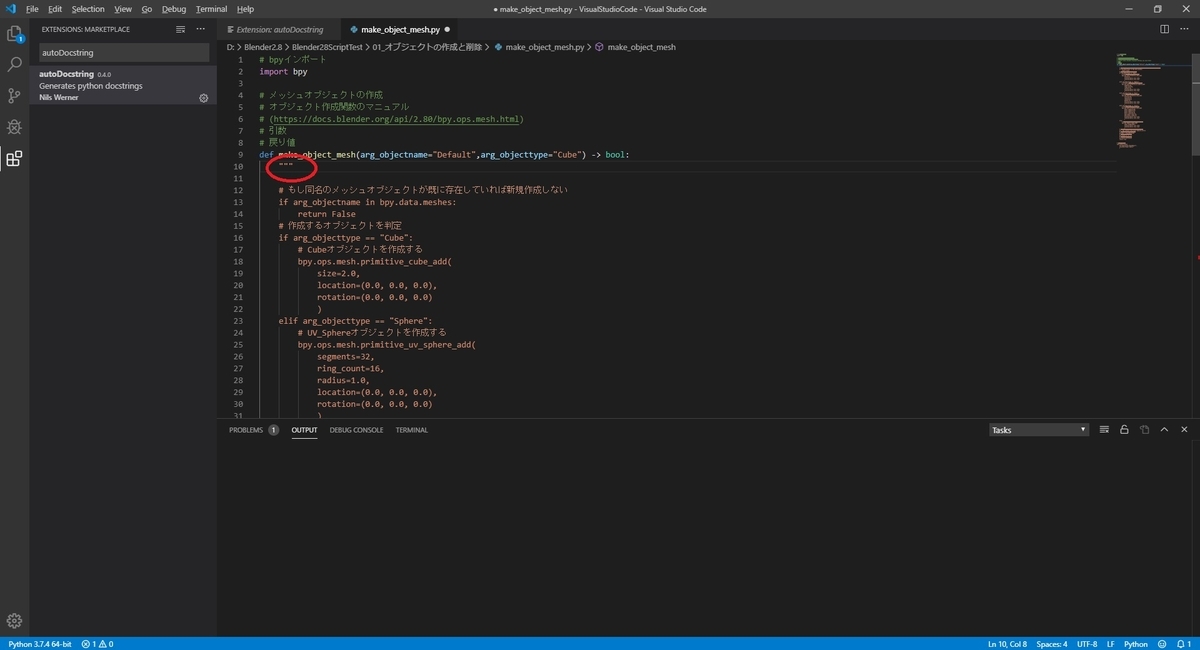The height and width of the screenshot is (650, 1200).
Task: Select Python 3.7.4 64-bit interpreter
Action: click(39, 644)
